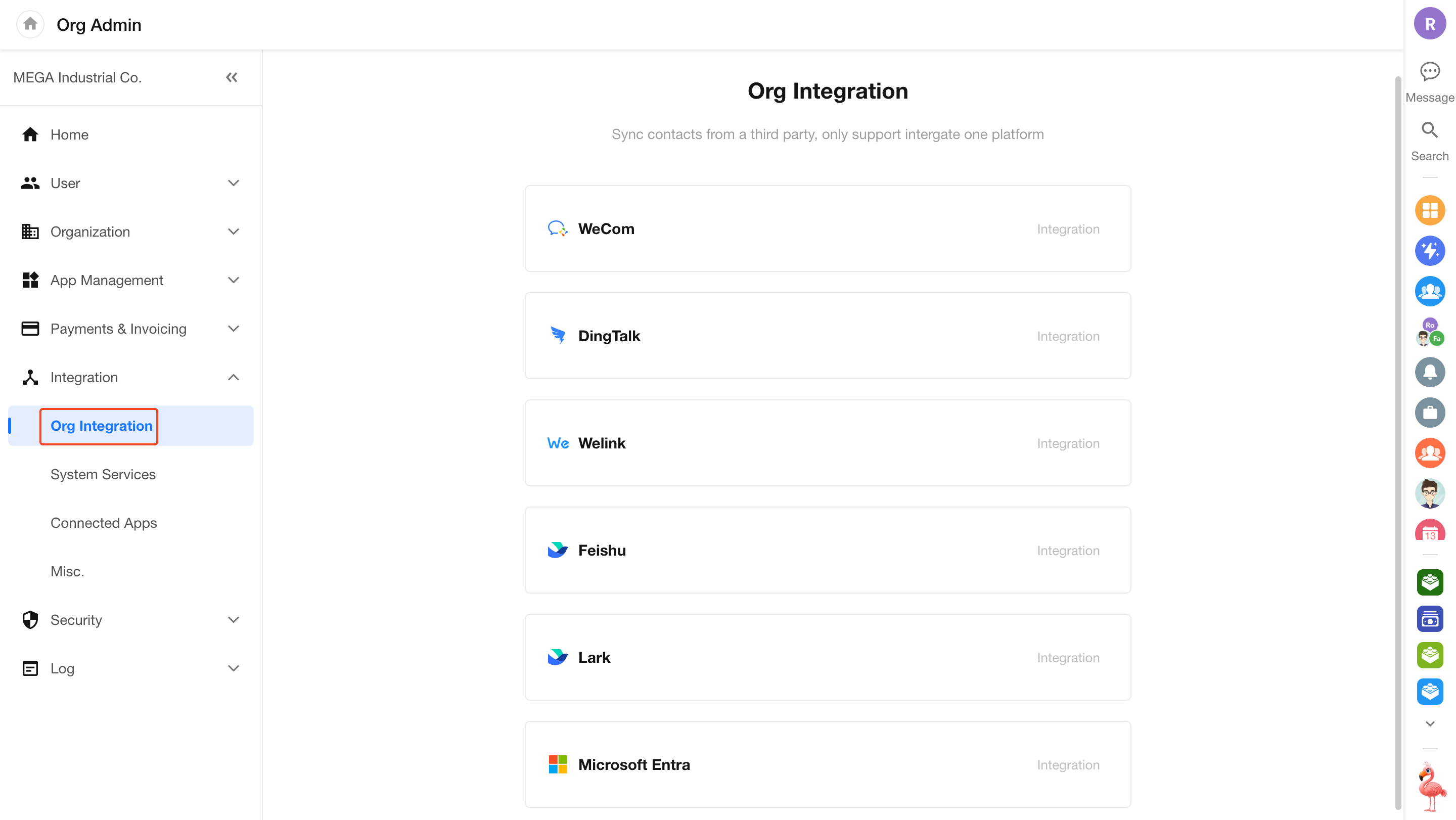Click the home icon beside Org Admin
1456x820 pixels.
pos(30,24)
